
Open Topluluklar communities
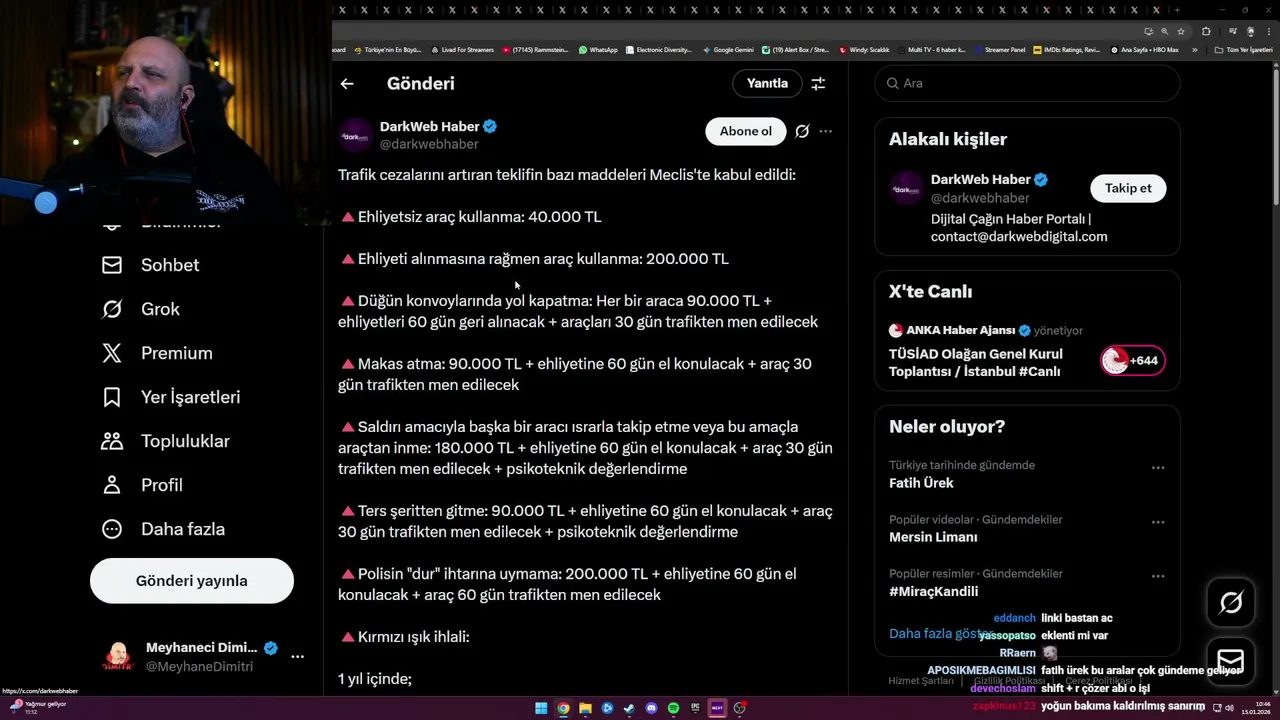coord(166,441)
